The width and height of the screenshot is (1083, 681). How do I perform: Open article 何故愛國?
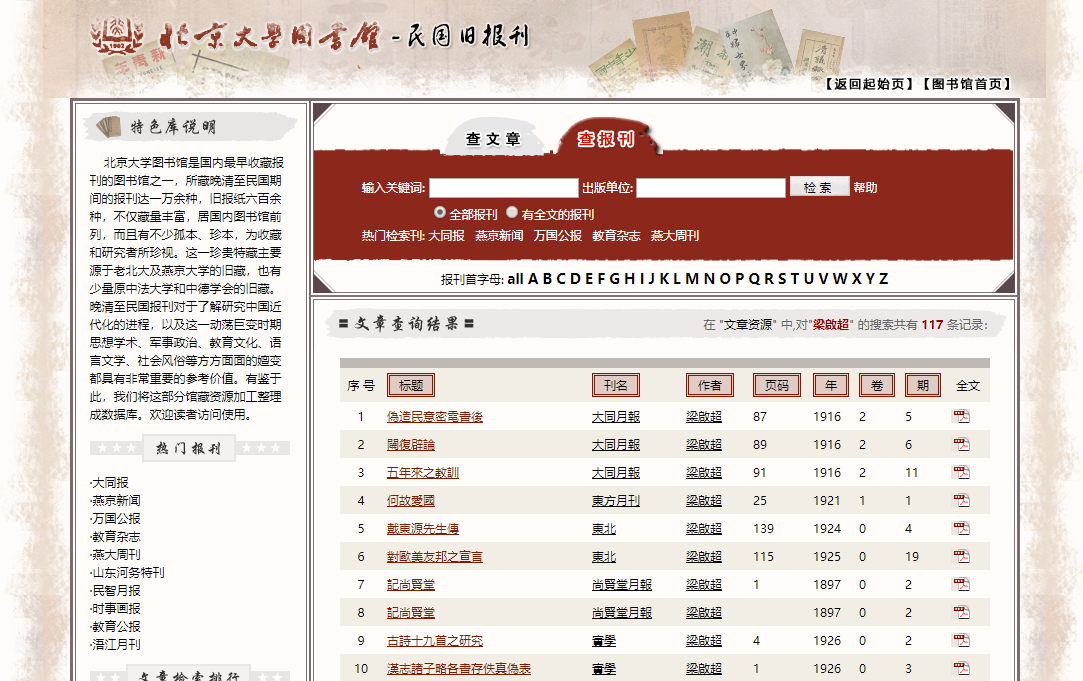point(411,501)
